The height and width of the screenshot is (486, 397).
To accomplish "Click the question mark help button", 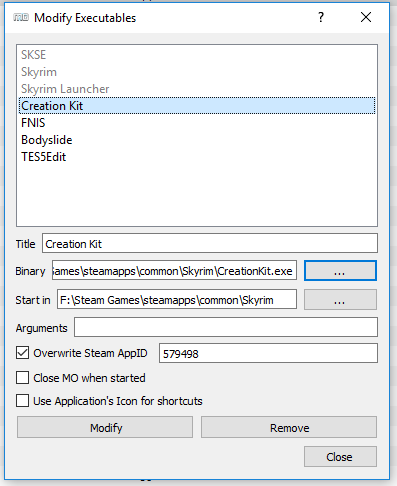I will point(321,17).
